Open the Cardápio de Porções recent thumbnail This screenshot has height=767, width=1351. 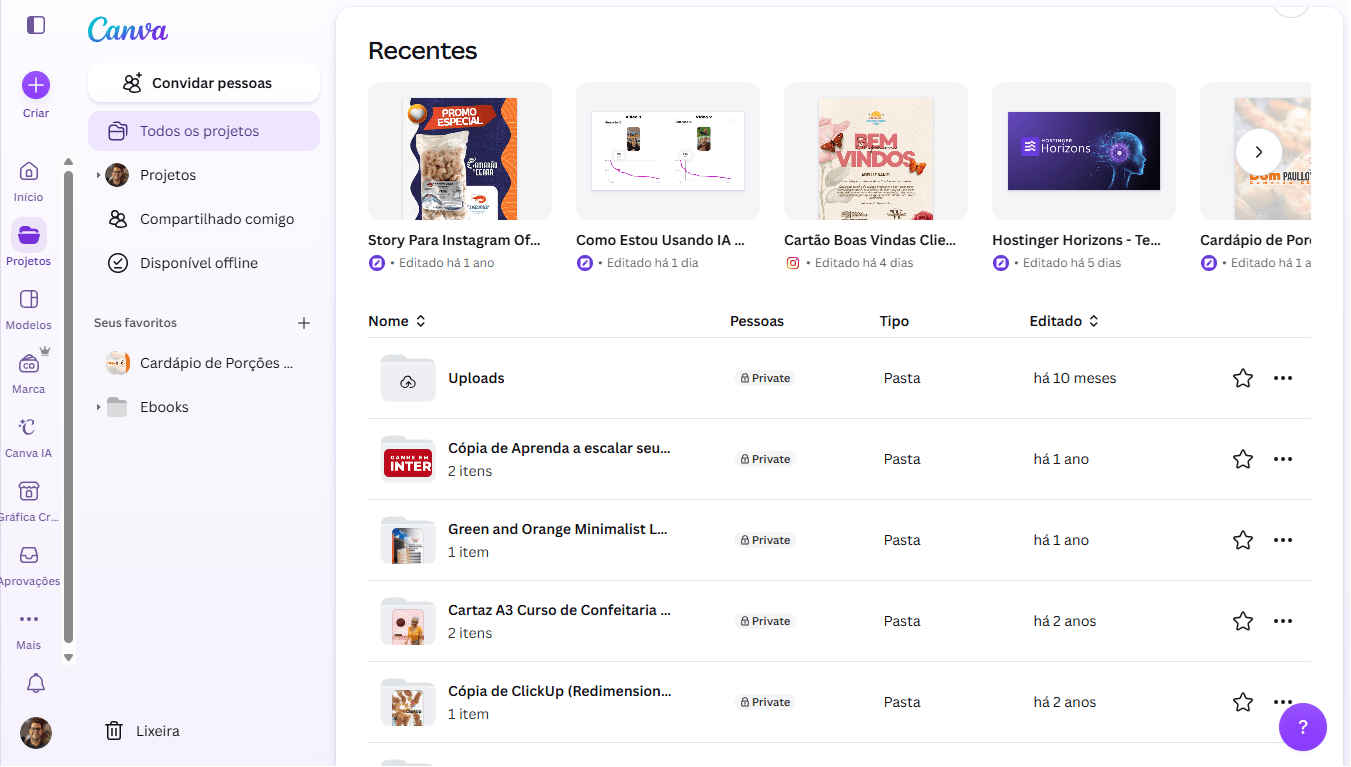tap(1255, 151)
